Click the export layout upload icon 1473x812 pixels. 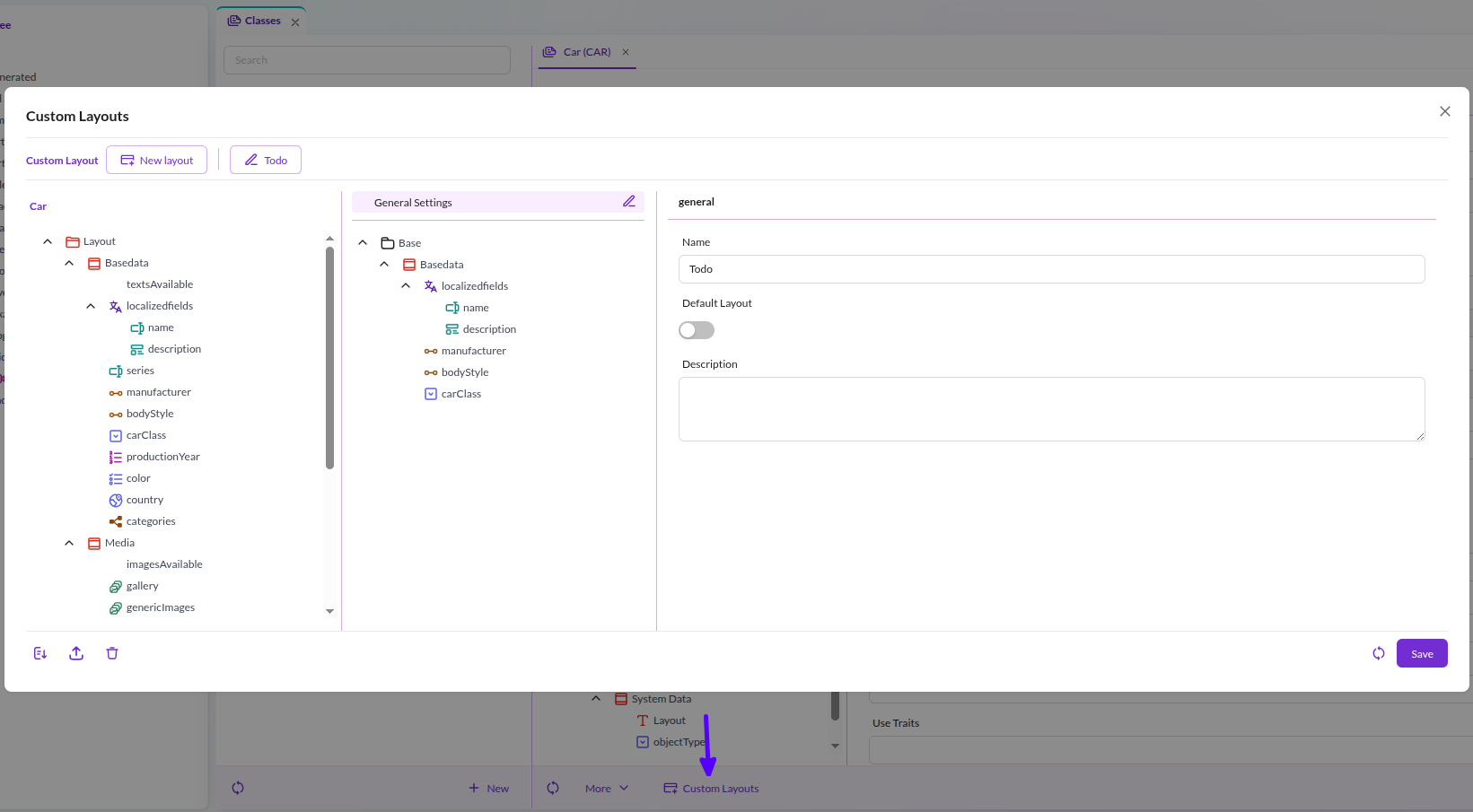coord(76,653)
